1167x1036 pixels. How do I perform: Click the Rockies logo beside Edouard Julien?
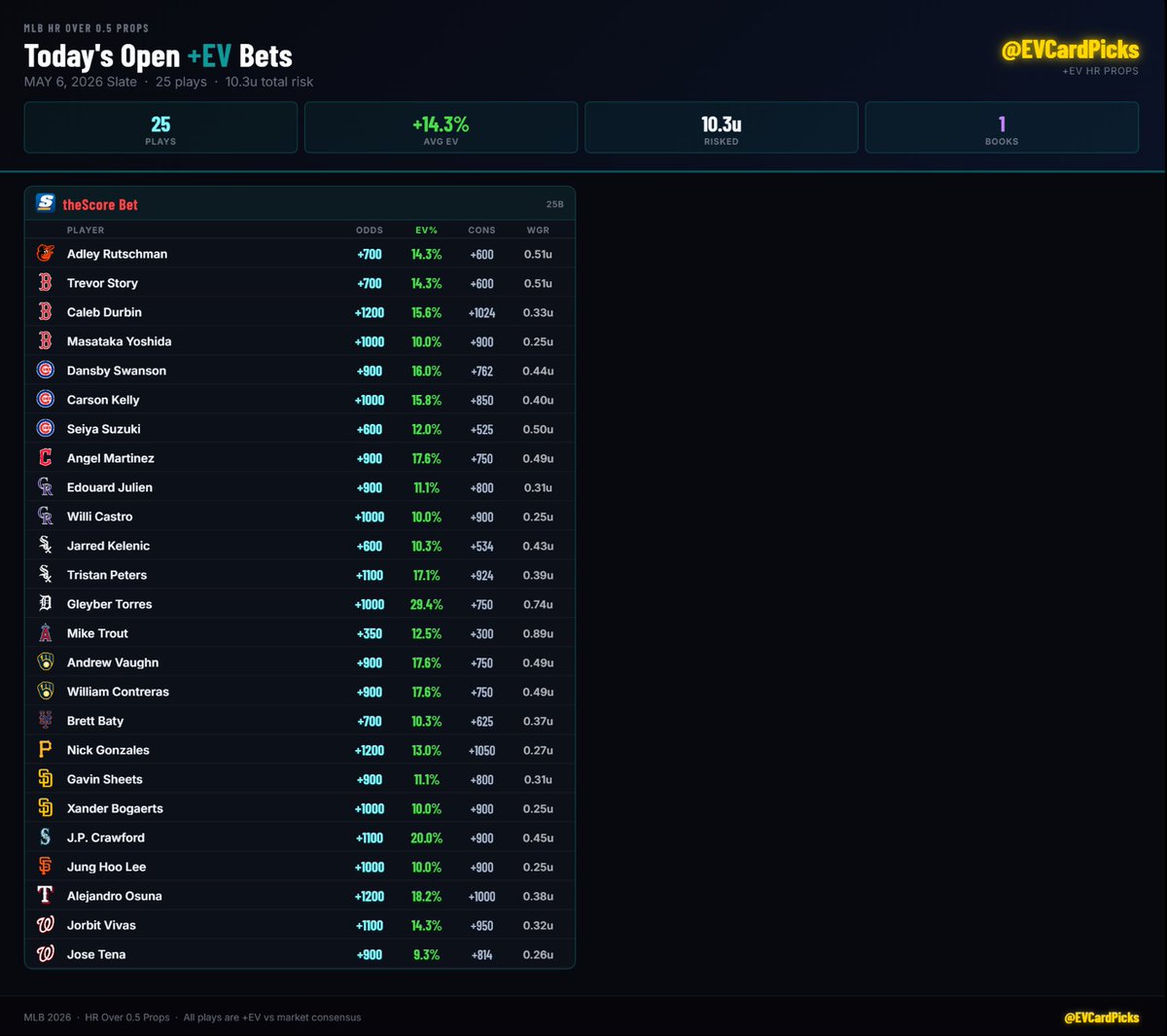[x=46, y=486]
